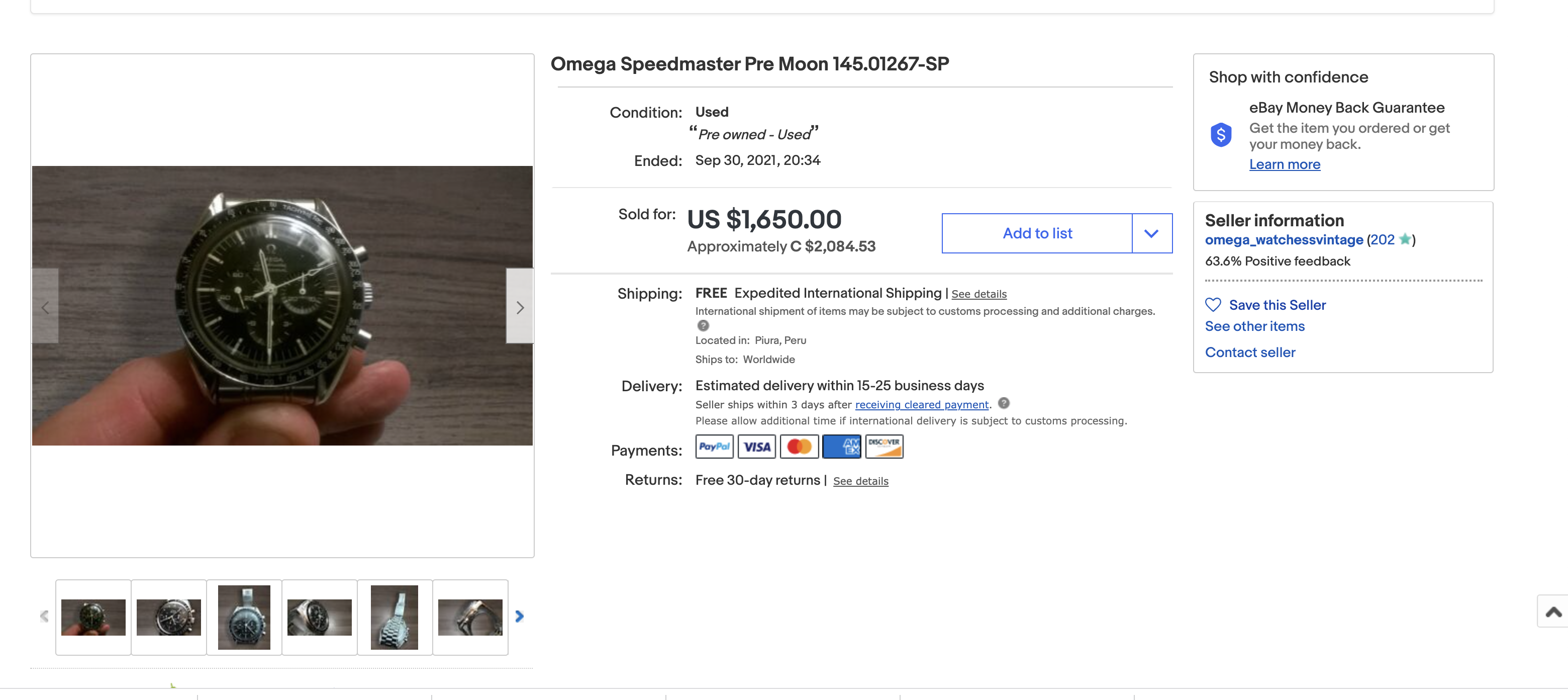Click See other items from seller
This screenshot has height=700, width=1568.
point(1254,326)
